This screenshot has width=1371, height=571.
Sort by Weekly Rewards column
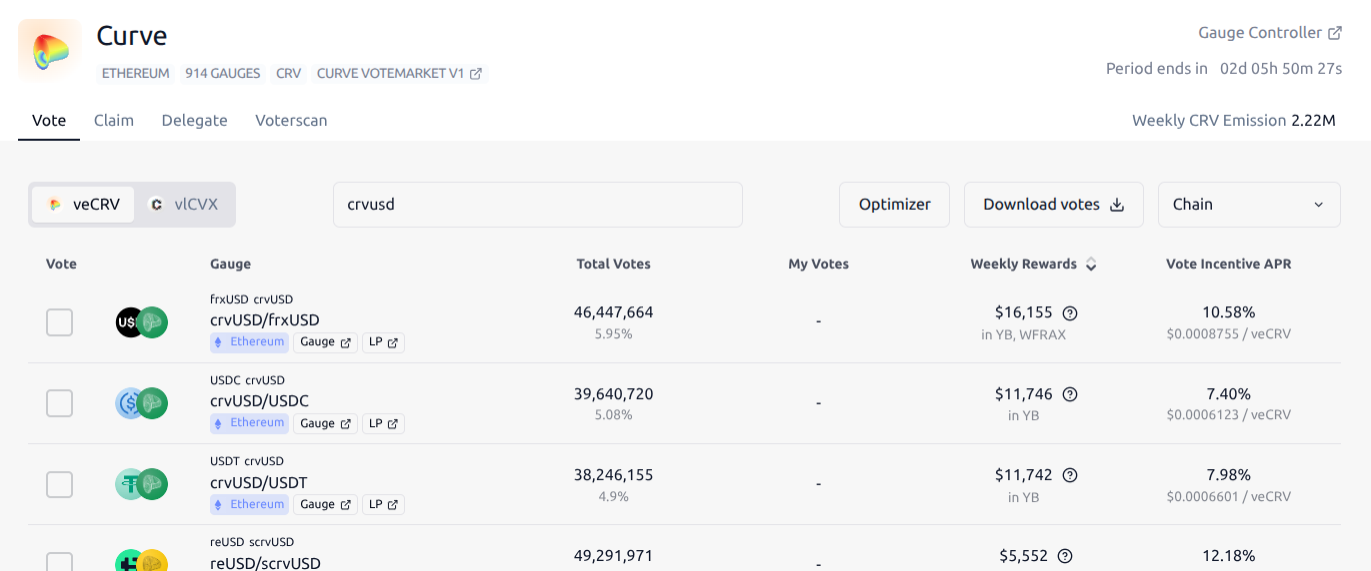pyautogui.click(x=1033, y=264)
